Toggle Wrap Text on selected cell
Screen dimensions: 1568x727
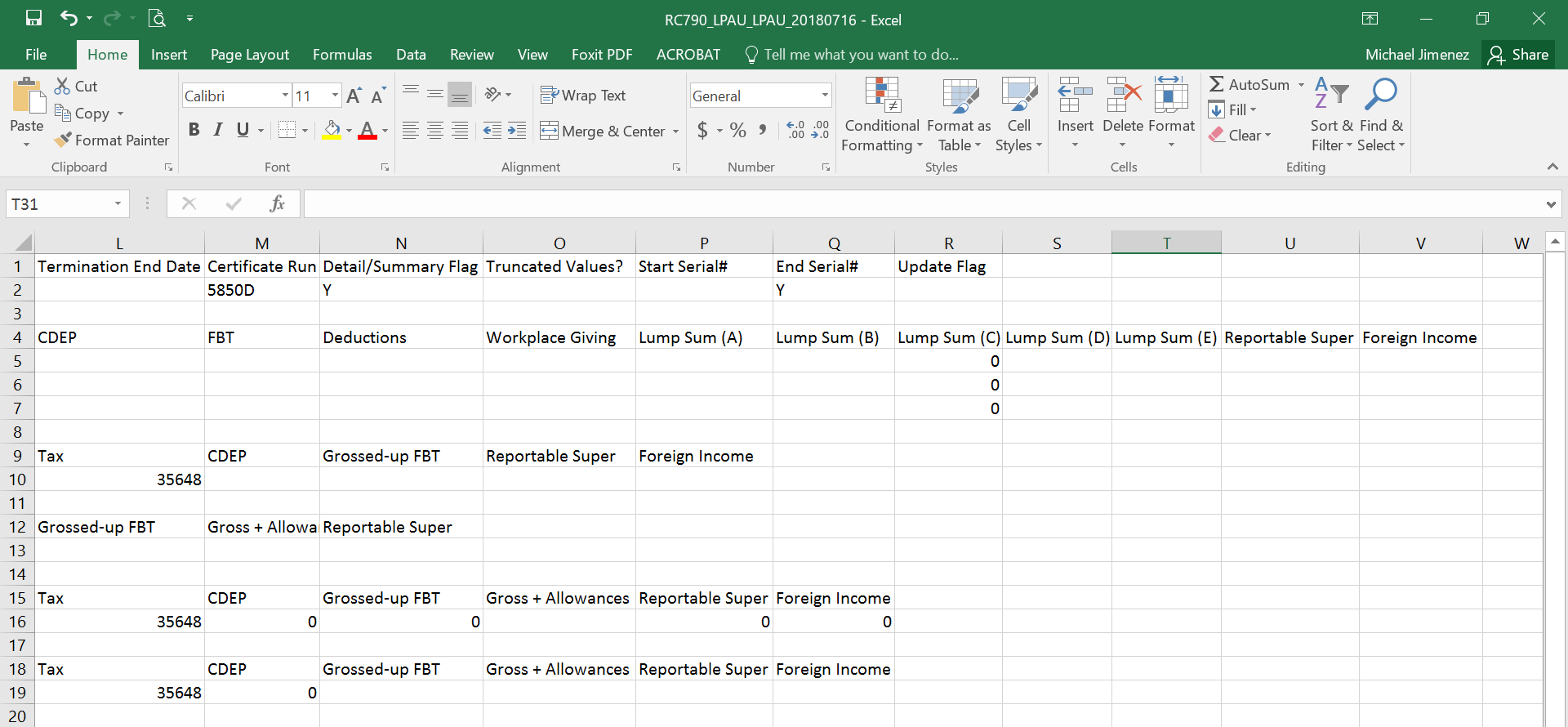(583, 96)
